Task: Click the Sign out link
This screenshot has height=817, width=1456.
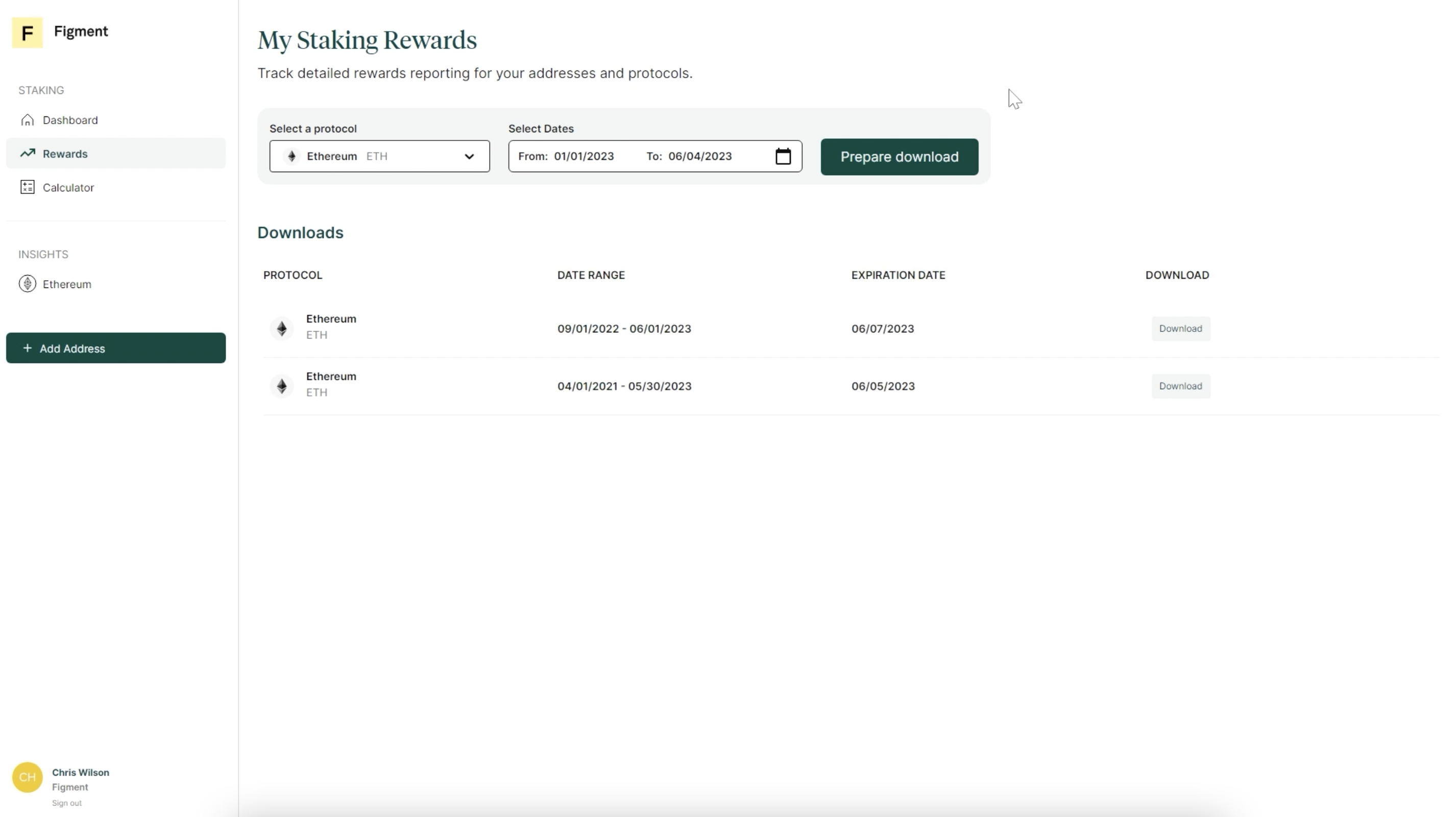Action: click(67, 803)
